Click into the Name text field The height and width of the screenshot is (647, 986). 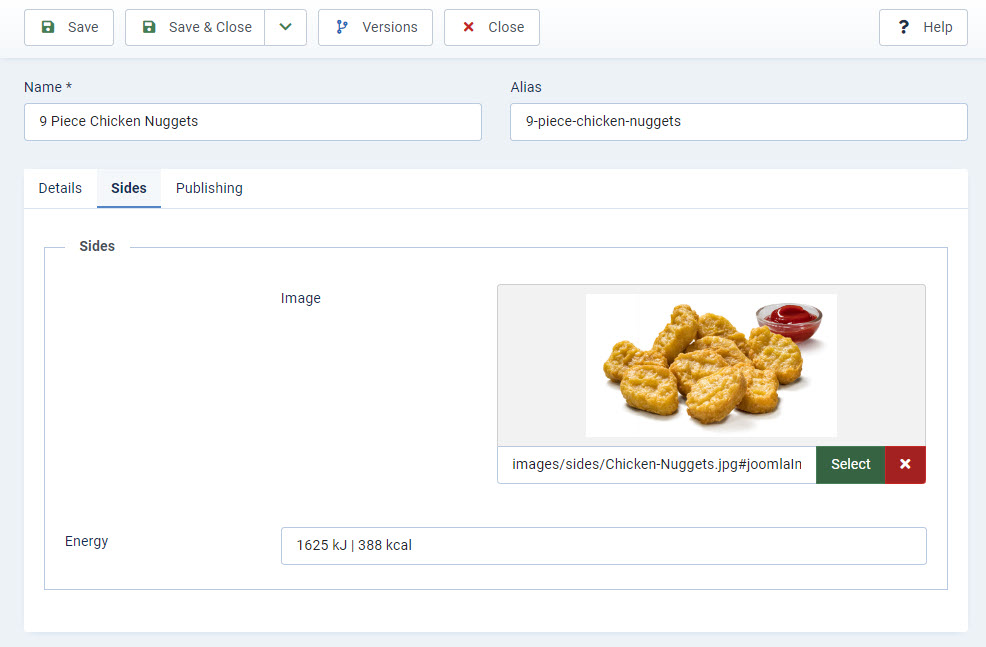pyautogui.click(x=252, y=122)
